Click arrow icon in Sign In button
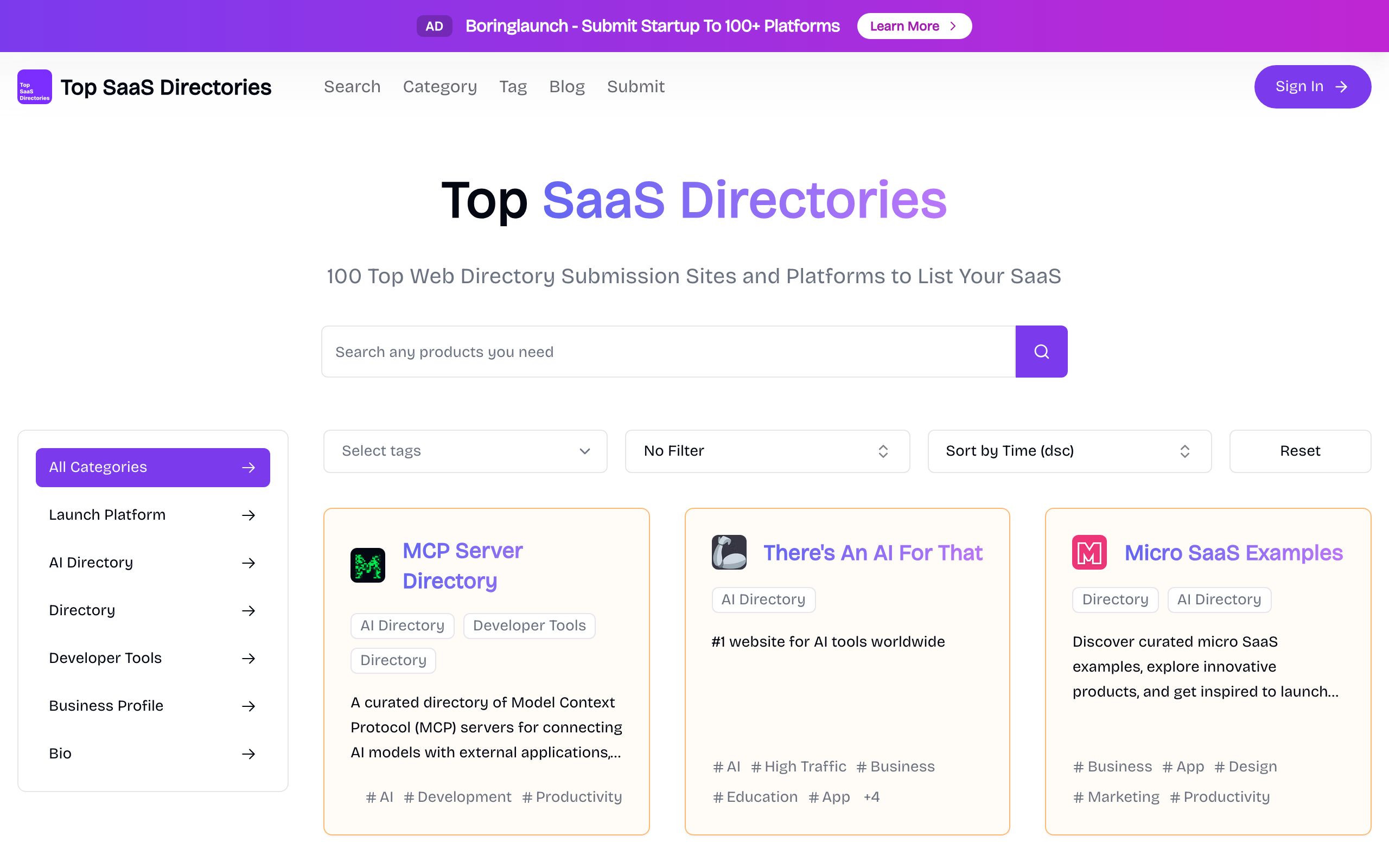 coord(1341,87)
